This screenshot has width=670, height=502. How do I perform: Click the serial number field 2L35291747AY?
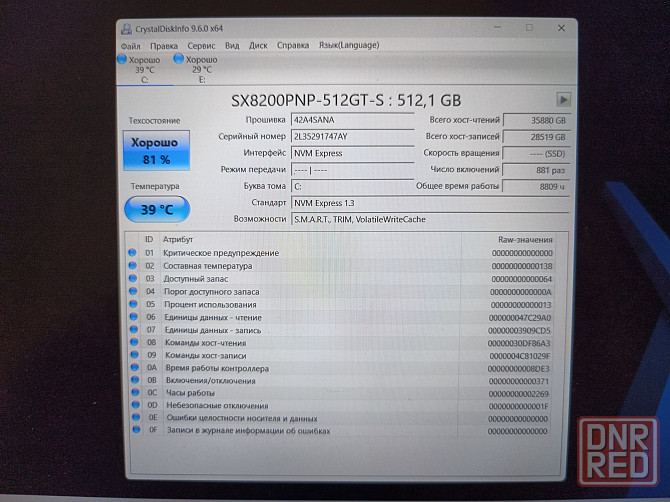(x=353, y=137)
